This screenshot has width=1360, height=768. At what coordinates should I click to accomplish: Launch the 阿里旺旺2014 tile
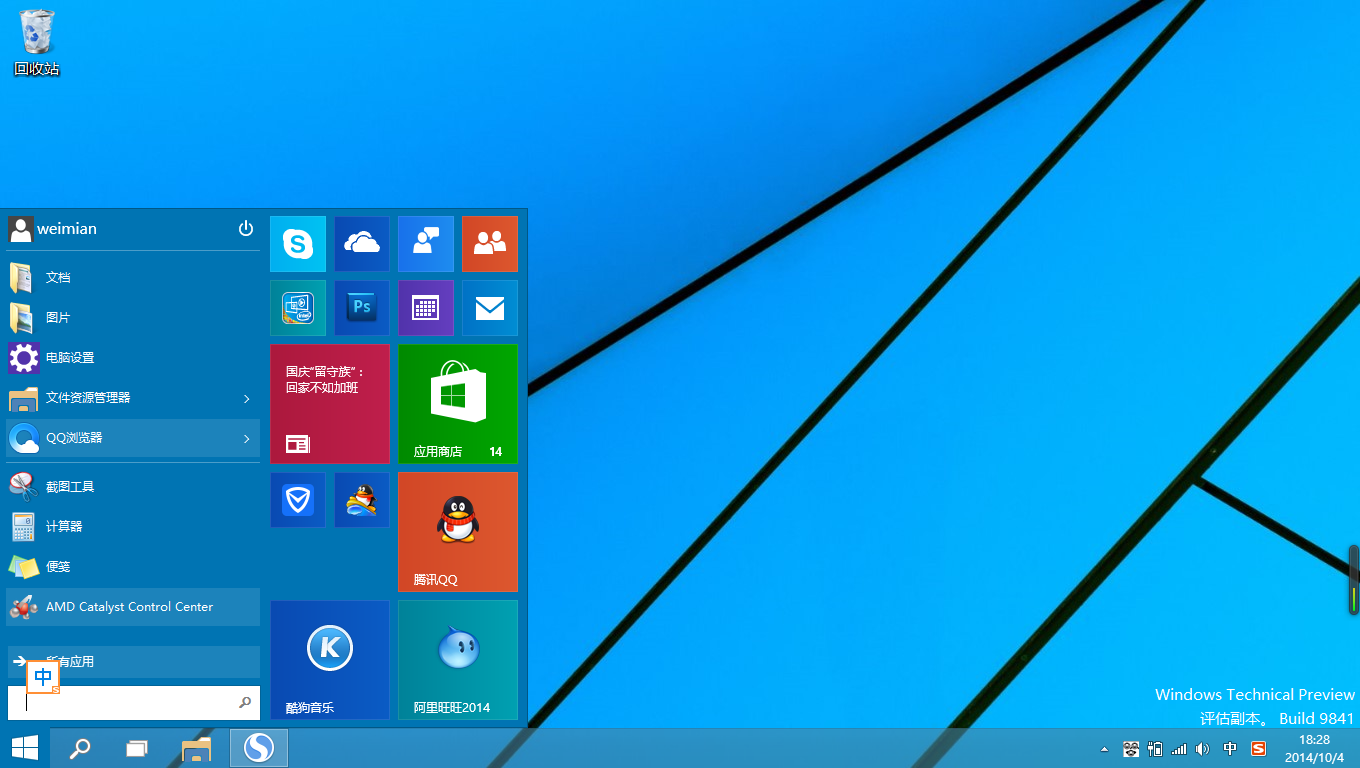tap(458, 660)
